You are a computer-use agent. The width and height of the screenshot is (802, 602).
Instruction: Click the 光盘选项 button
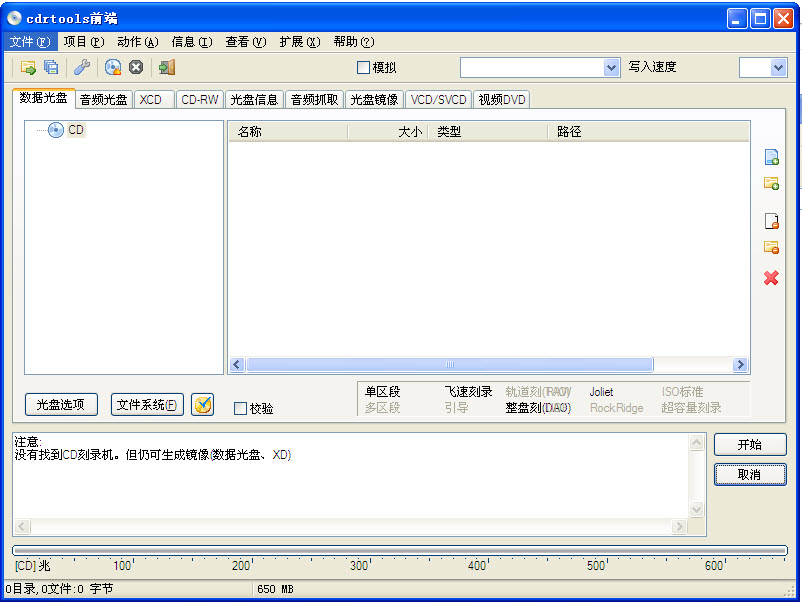(x=61, y=405)
